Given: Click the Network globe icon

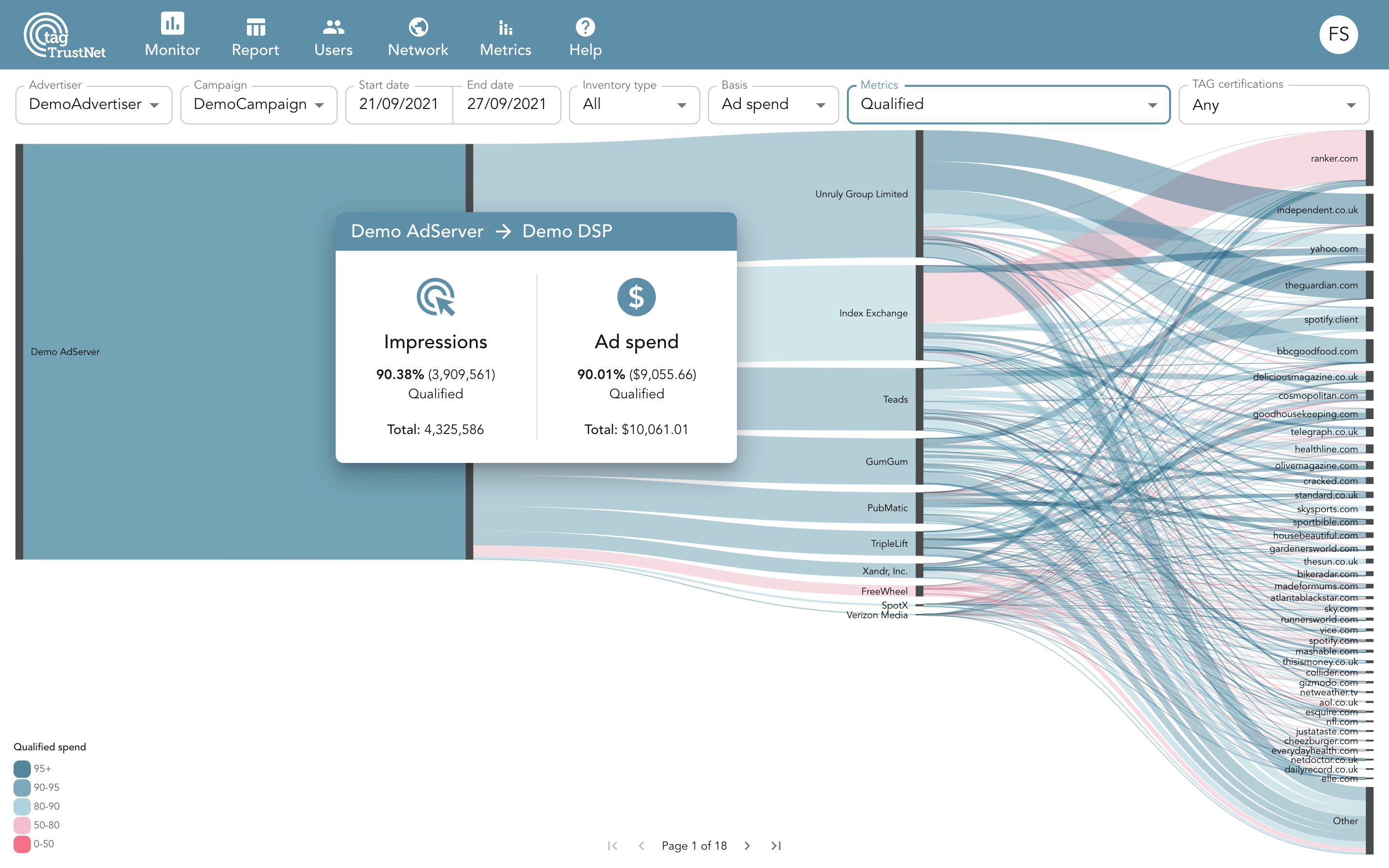Looking at the screenshot, I should [418, 27].
